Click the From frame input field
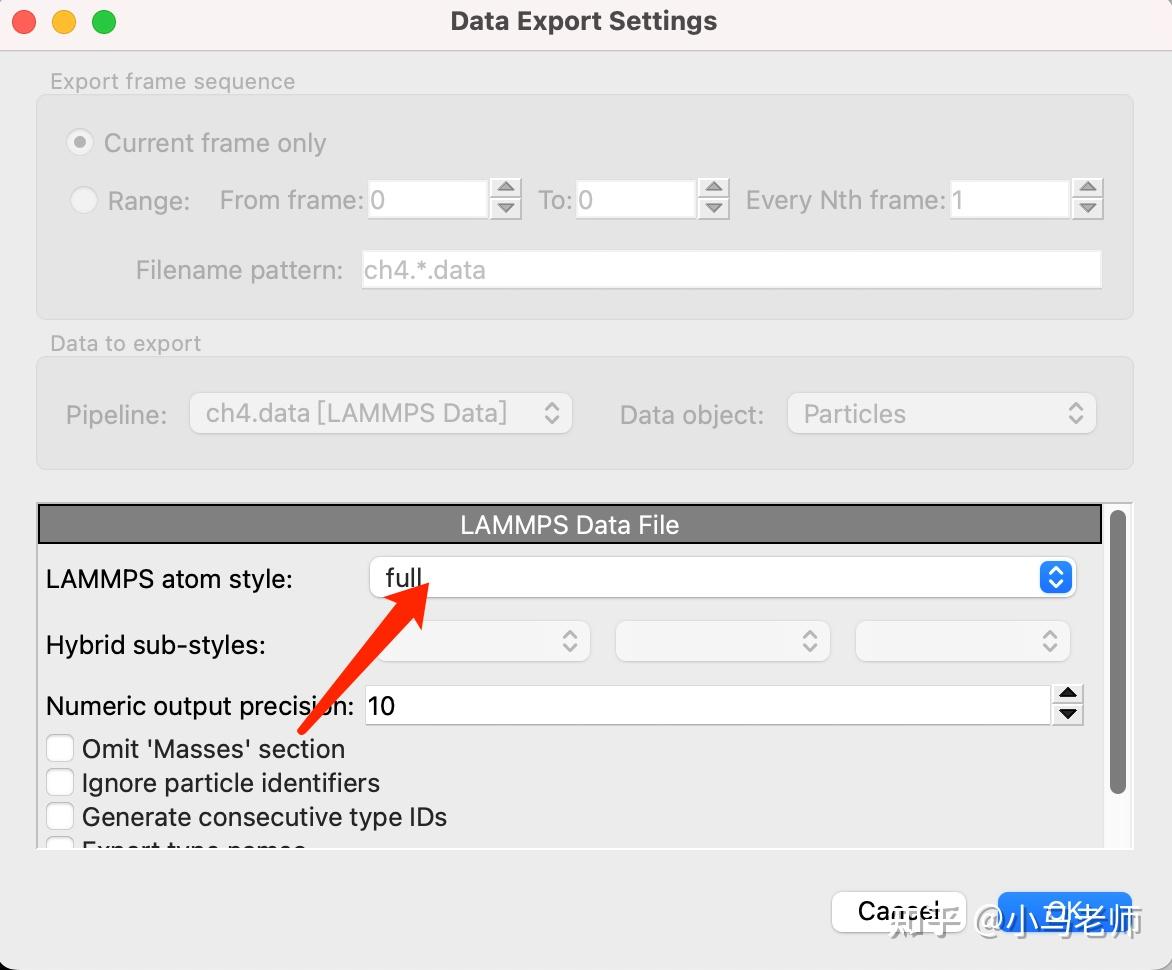 (427, 200)
